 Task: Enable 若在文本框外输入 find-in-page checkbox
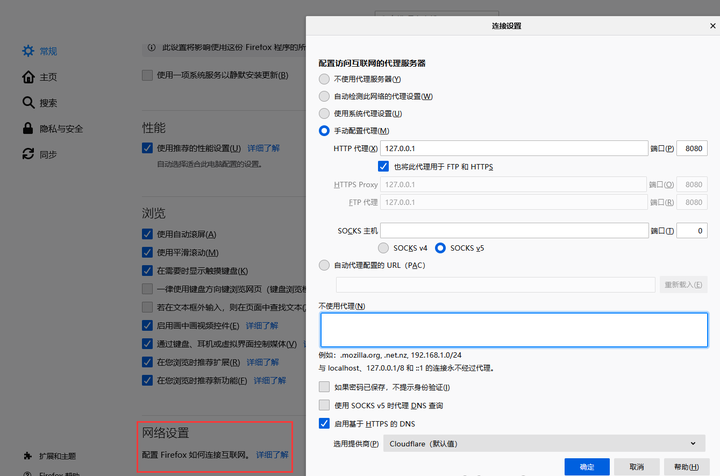[147, 307]
